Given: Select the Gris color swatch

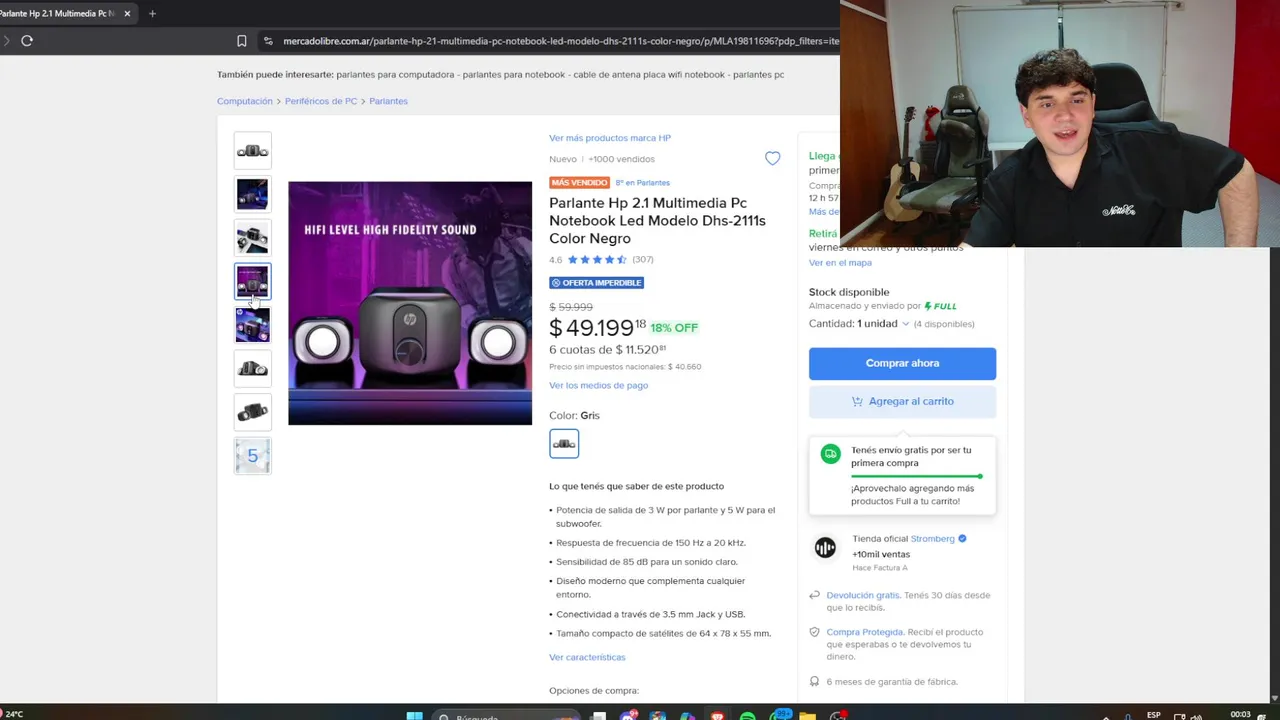Looking at the screenshot, I should click(x=564, y=443).
